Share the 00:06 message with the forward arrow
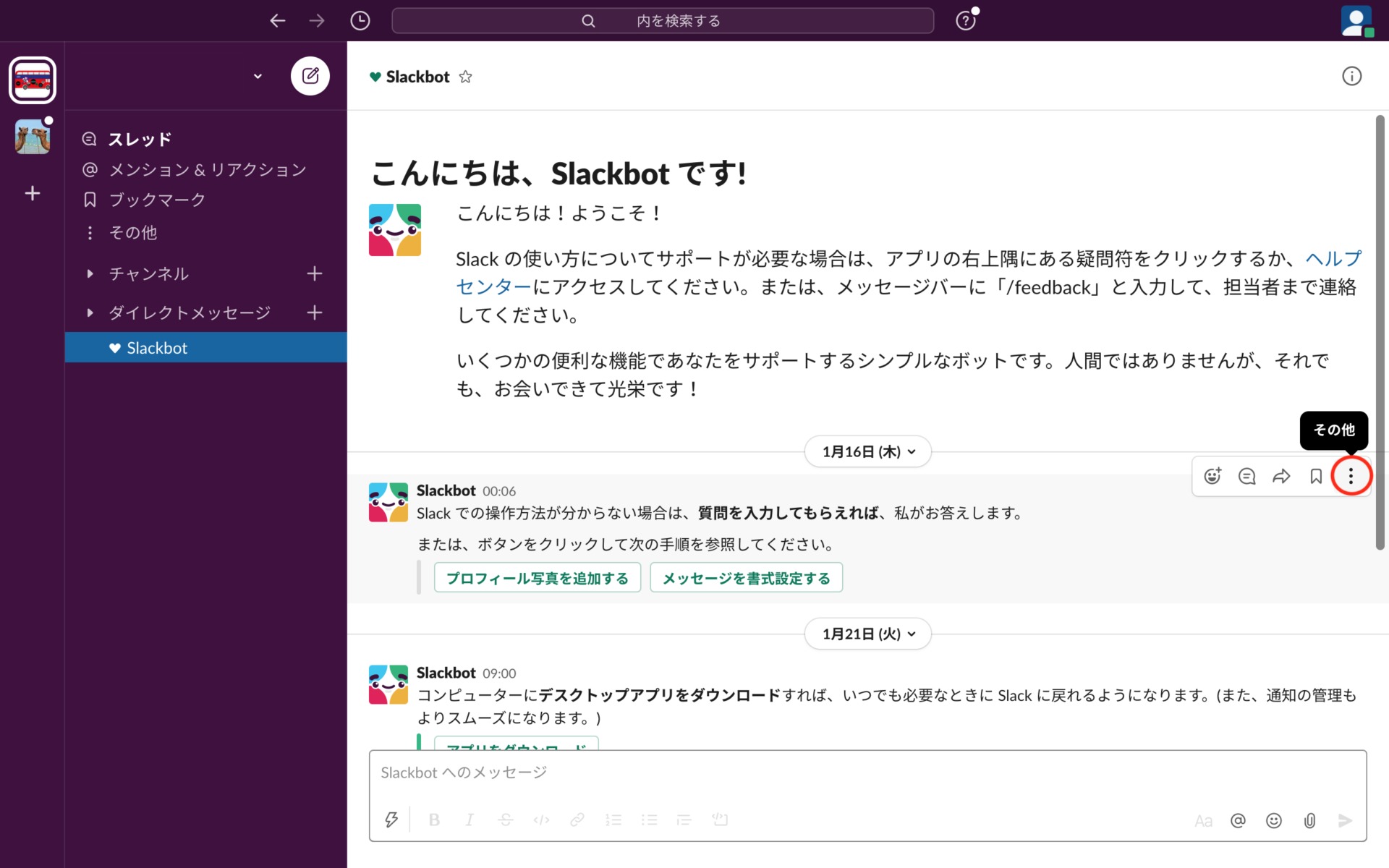The width and height of the screenshot is (1389, 868). click(1281, 476)
